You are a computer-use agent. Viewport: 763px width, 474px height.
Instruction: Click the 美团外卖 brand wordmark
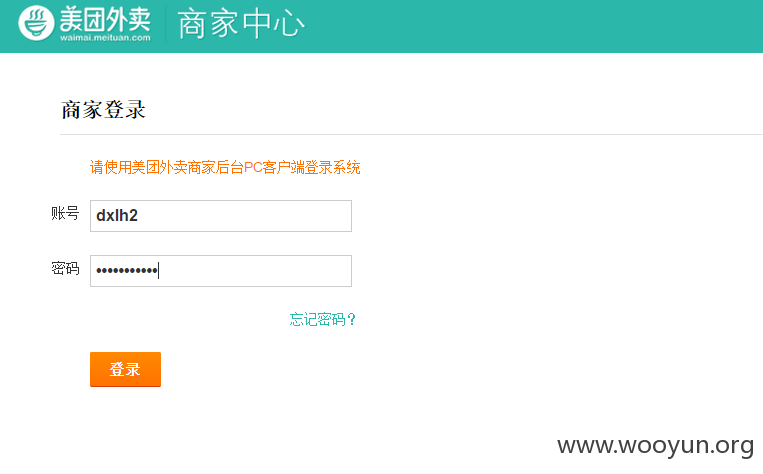pos(105,19)
